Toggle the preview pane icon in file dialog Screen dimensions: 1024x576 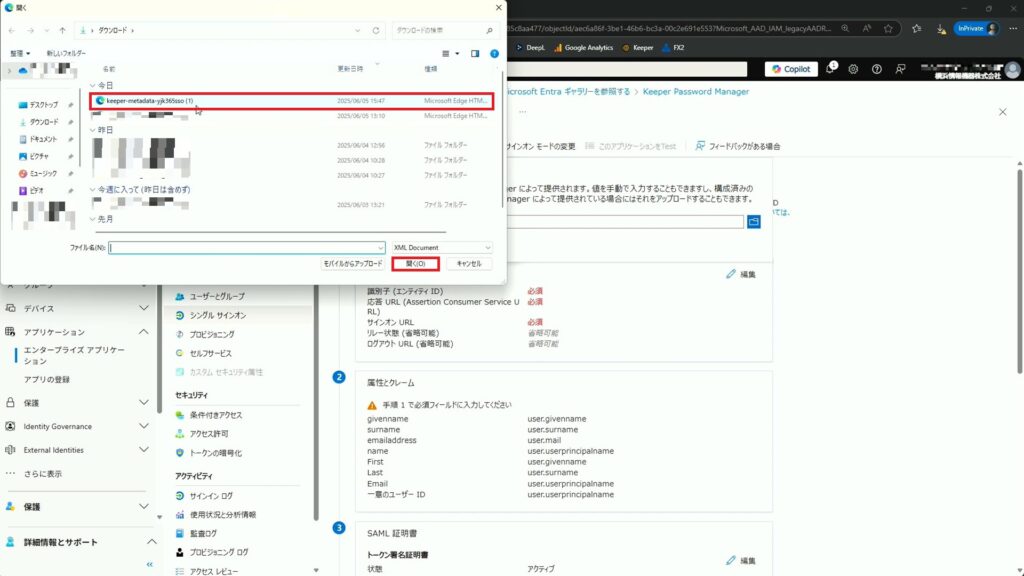[475, 54]
